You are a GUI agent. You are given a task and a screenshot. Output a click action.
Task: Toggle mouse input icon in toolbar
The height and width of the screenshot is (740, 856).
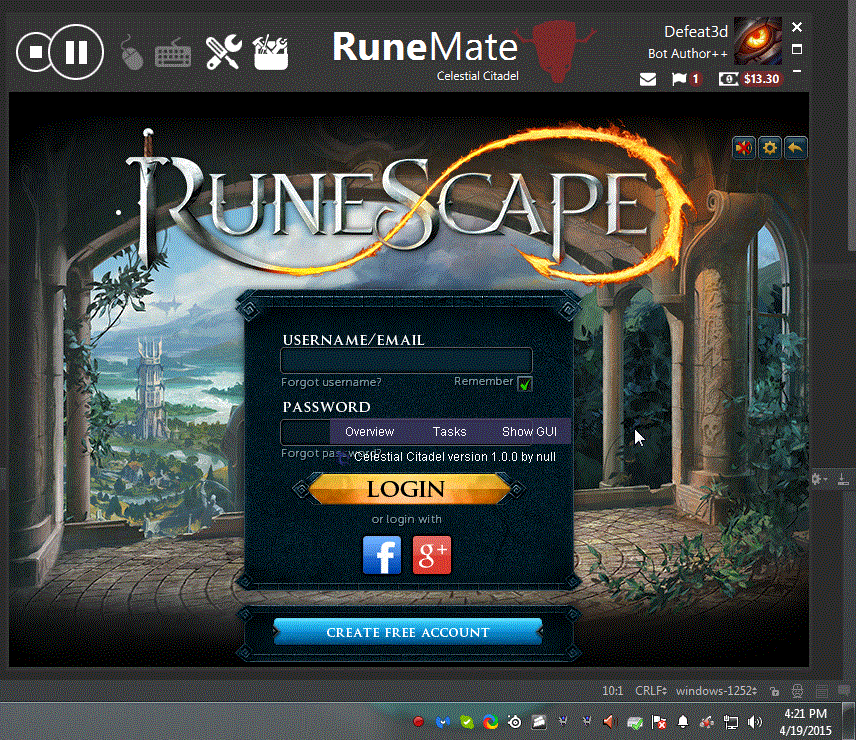[131, 52]
